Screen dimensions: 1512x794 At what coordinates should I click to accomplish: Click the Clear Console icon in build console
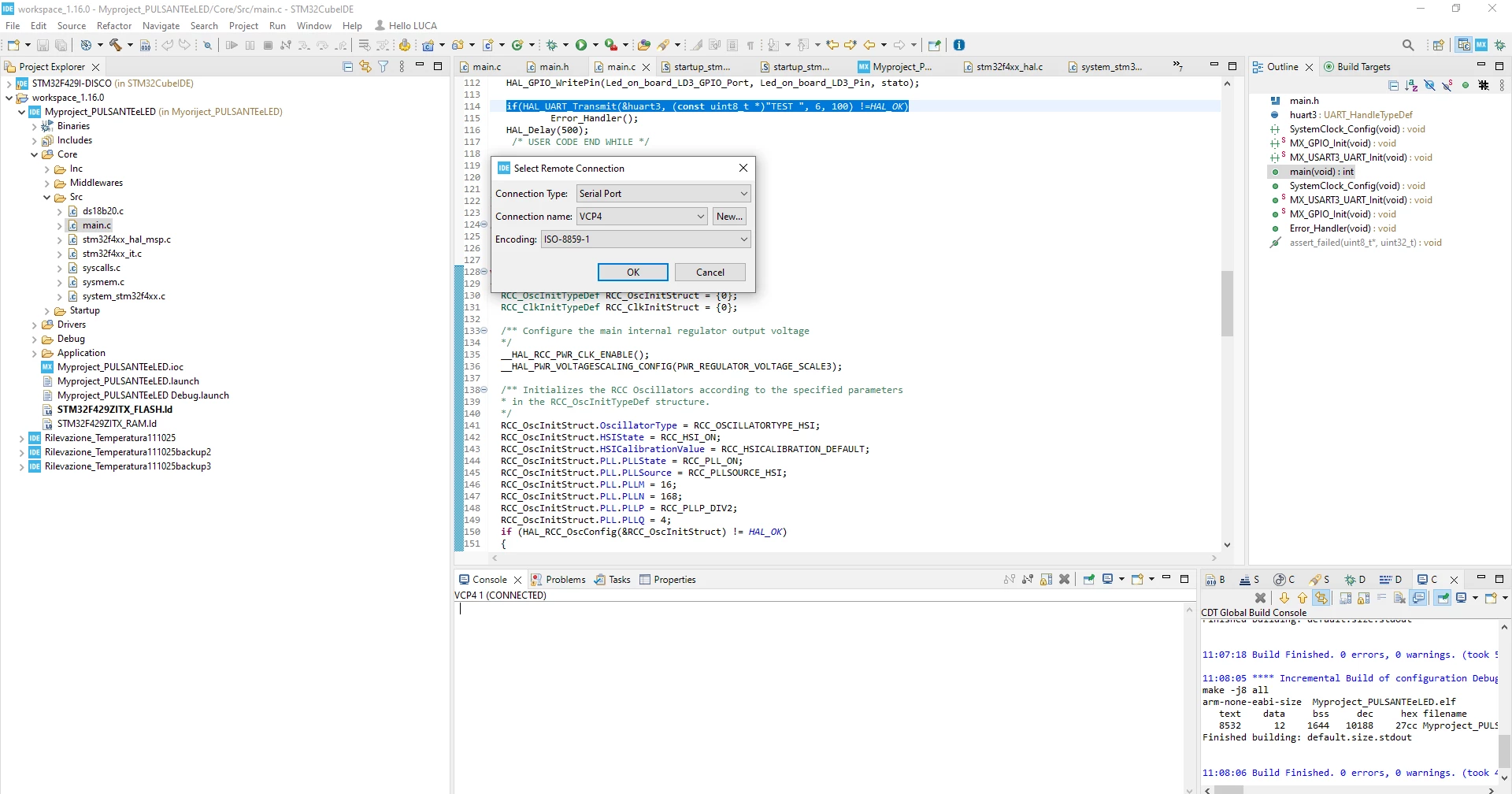pyautogui.click(x=1399, y=598)
